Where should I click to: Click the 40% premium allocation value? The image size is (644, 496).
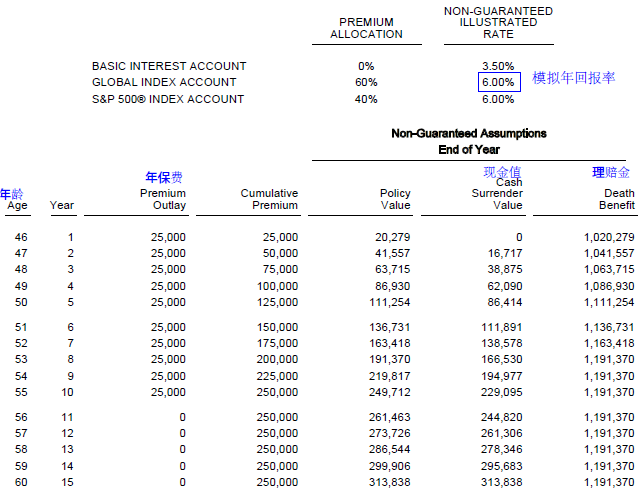(366, 99)
